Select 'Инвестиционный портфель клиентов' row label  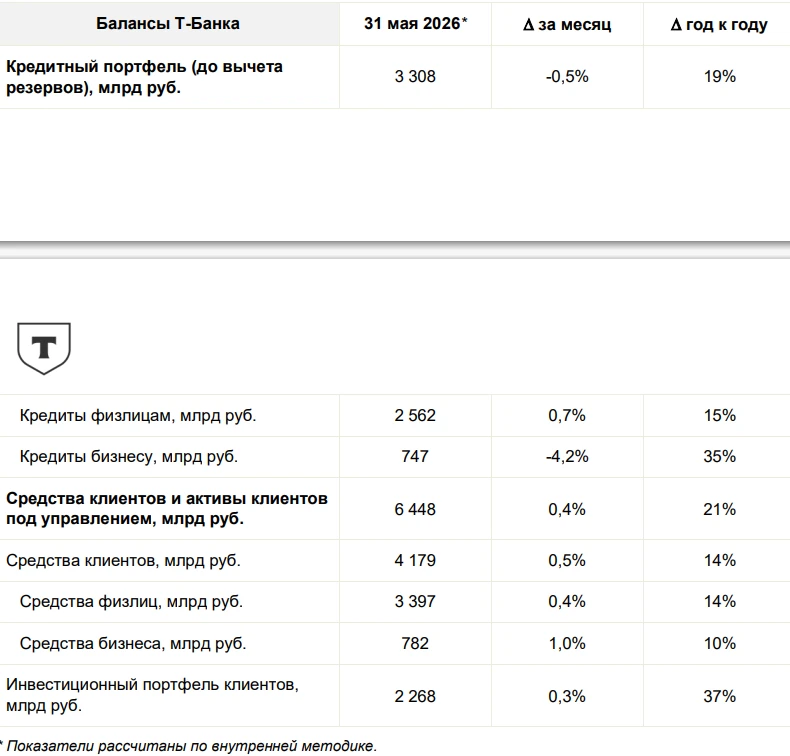point(152,695)
